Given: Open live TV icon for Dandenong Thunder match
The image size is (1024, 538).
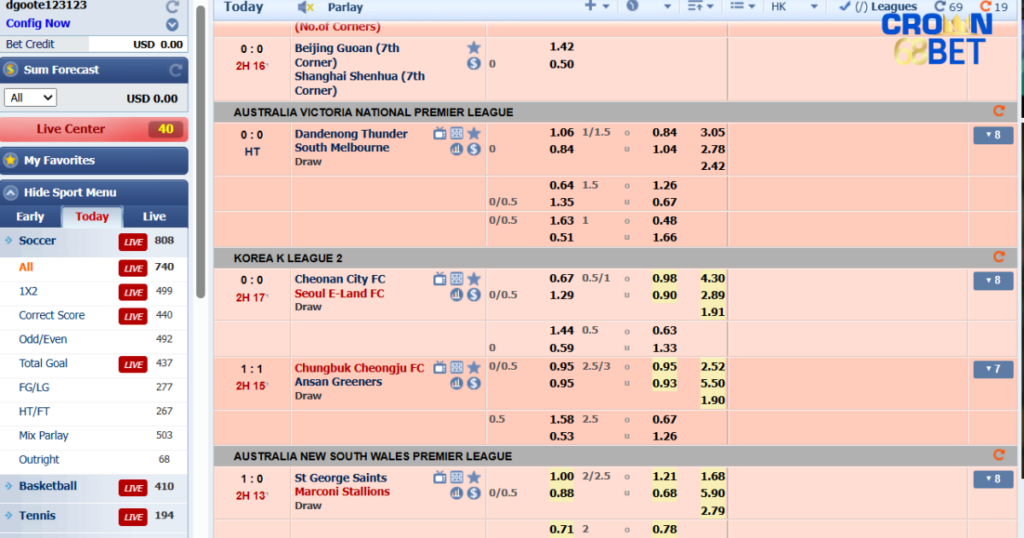Looking at the screenshot, I should coord(440,133).
